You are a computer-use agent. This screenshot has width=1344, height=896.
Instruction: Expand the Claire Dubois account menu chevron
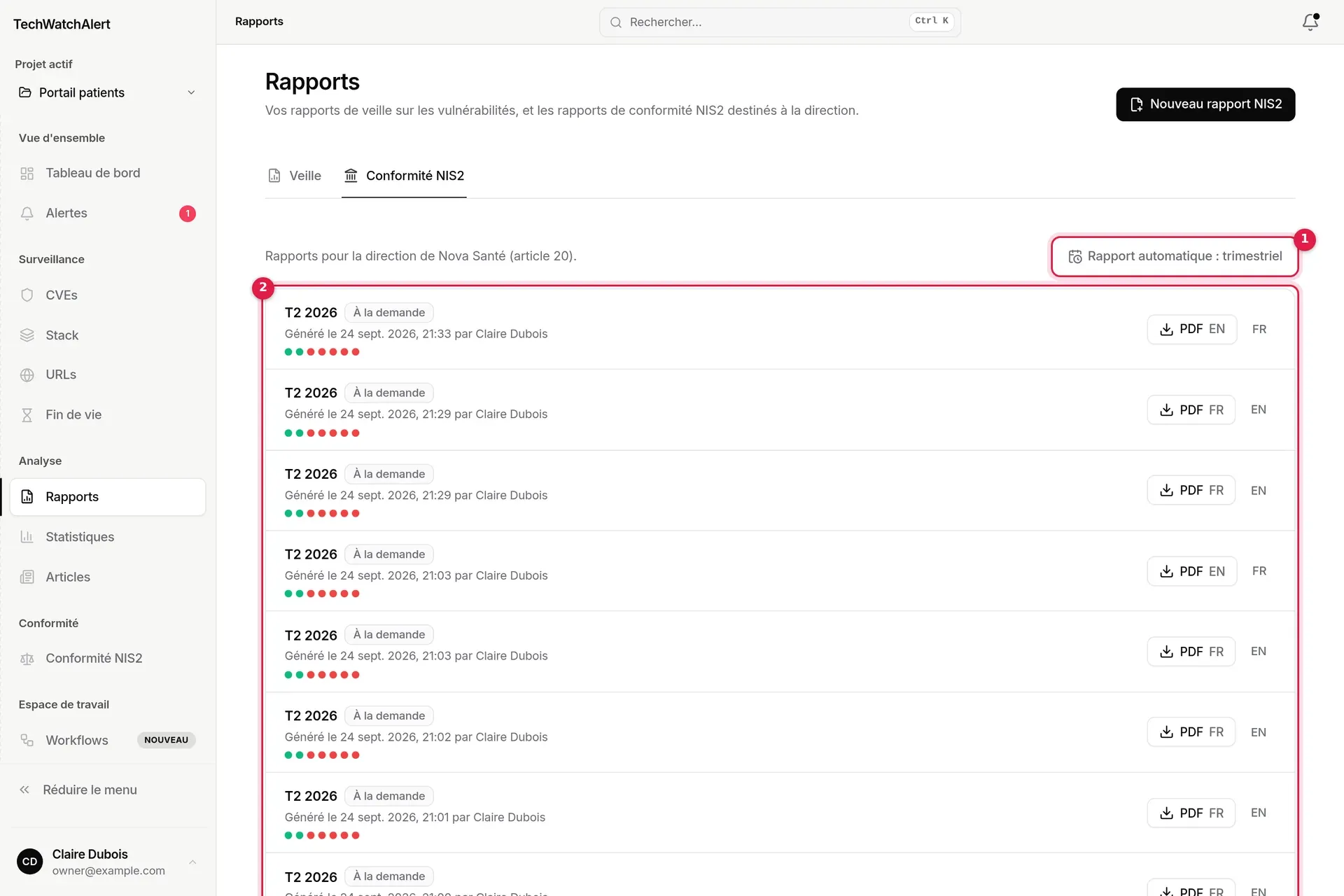click(192, 862)
